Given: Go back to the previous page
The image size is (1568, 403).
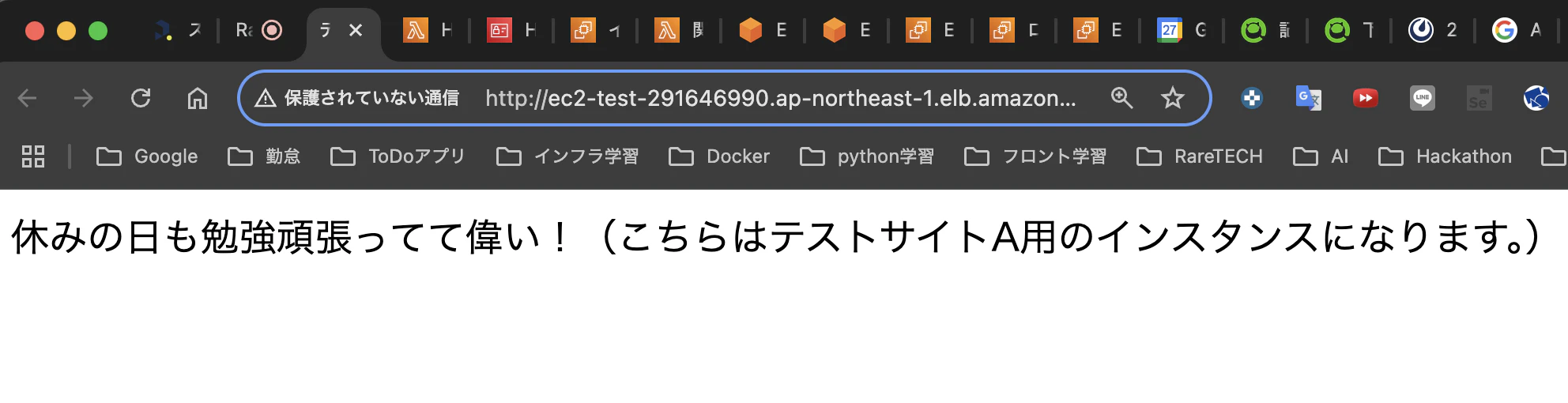Looking at the screenshot, I should (28, 98).
